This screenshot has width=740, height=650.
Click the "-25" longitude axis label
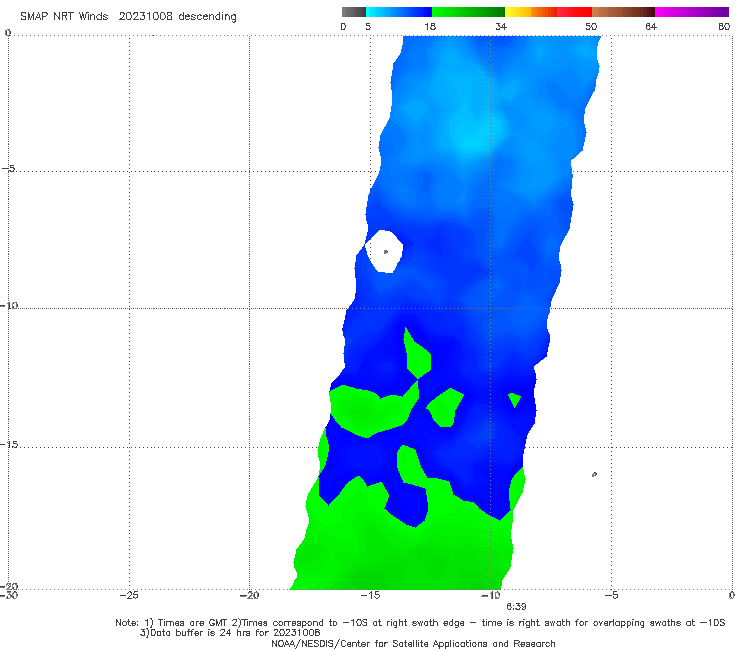129,596
